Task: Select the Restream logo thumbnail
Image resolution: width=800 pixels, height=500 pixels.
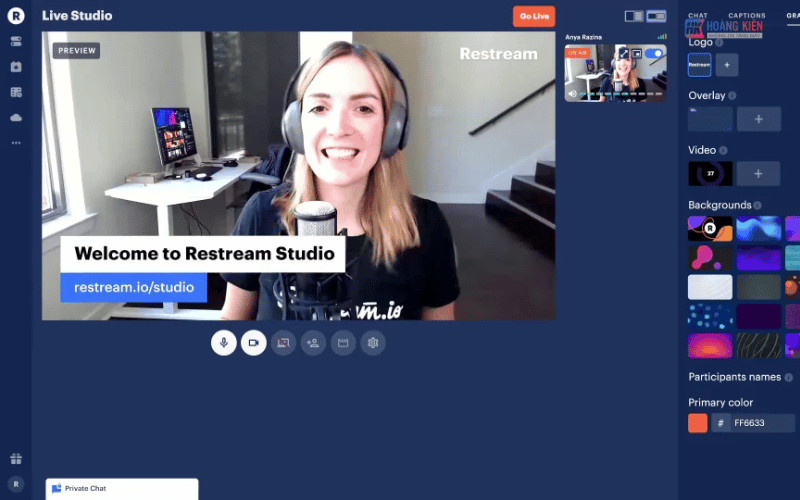Action: pyautogui.click(x=699, y=65)
